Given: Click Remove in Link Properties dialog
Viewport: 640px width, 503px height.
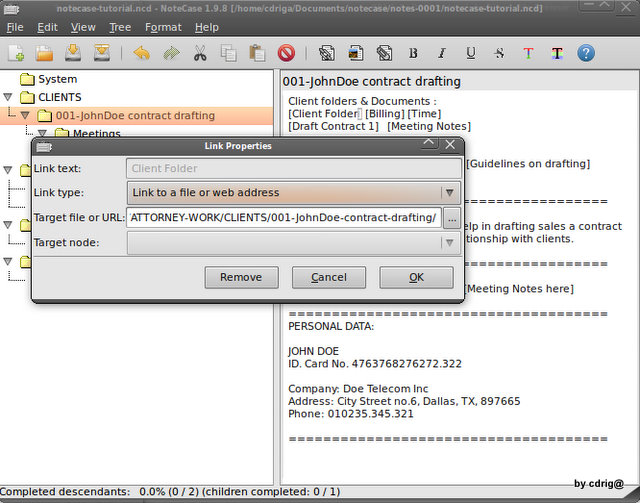Looking at the screenshot, I should 241,278.
